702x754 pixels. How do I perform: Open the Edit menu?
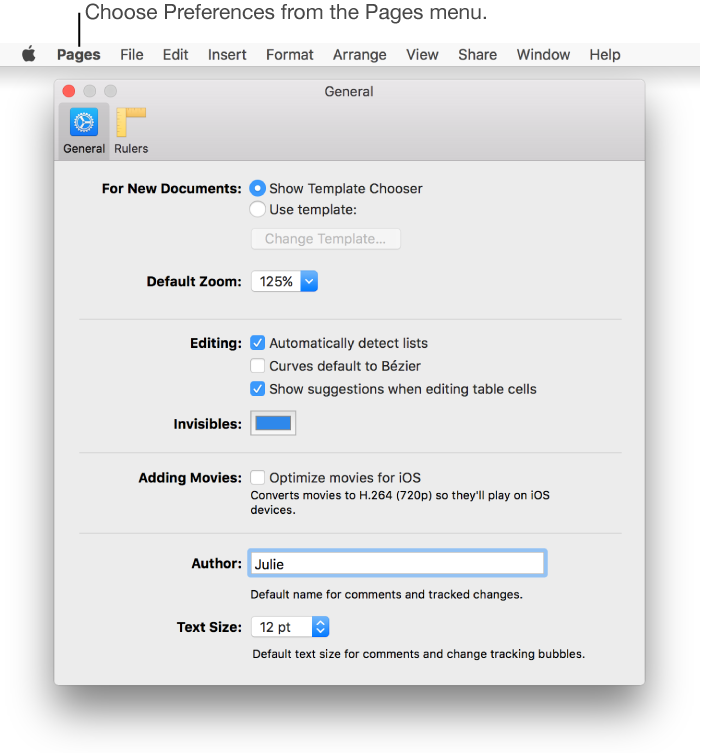point(175,55)
